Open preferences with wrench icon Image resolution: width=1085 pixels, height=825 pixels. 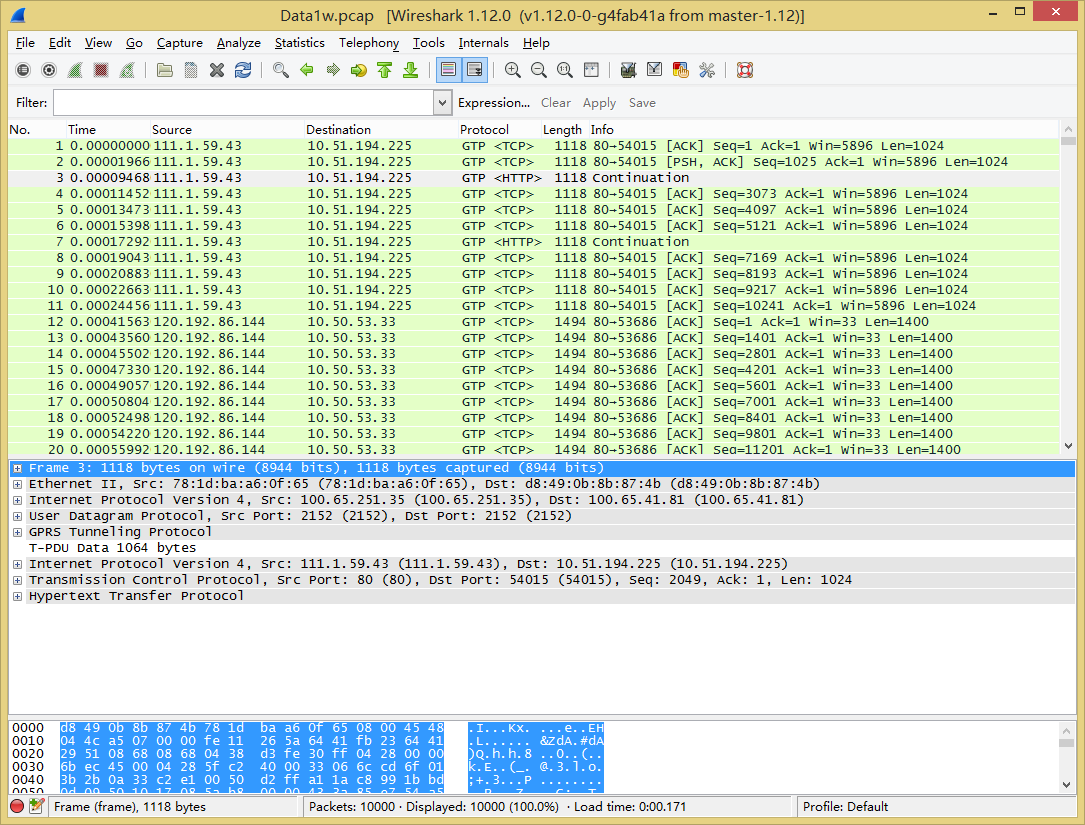(x=706, y=70)
